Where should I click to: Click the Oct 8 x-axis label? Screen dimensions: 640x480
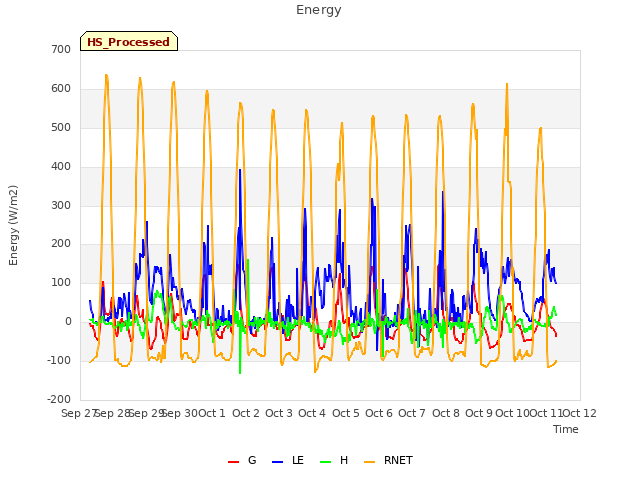click(x=446, y=413)
